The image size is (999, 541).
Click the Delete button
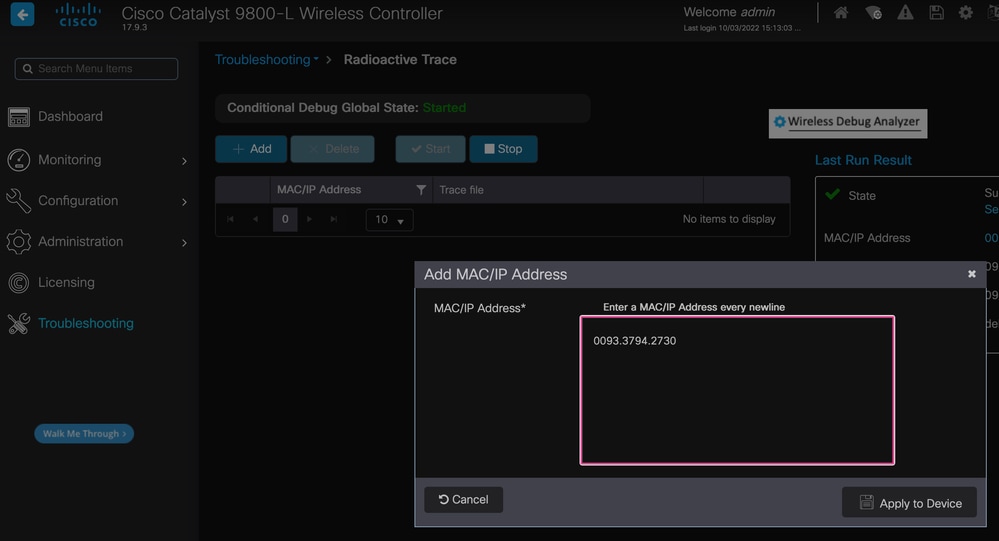[333, 149]
